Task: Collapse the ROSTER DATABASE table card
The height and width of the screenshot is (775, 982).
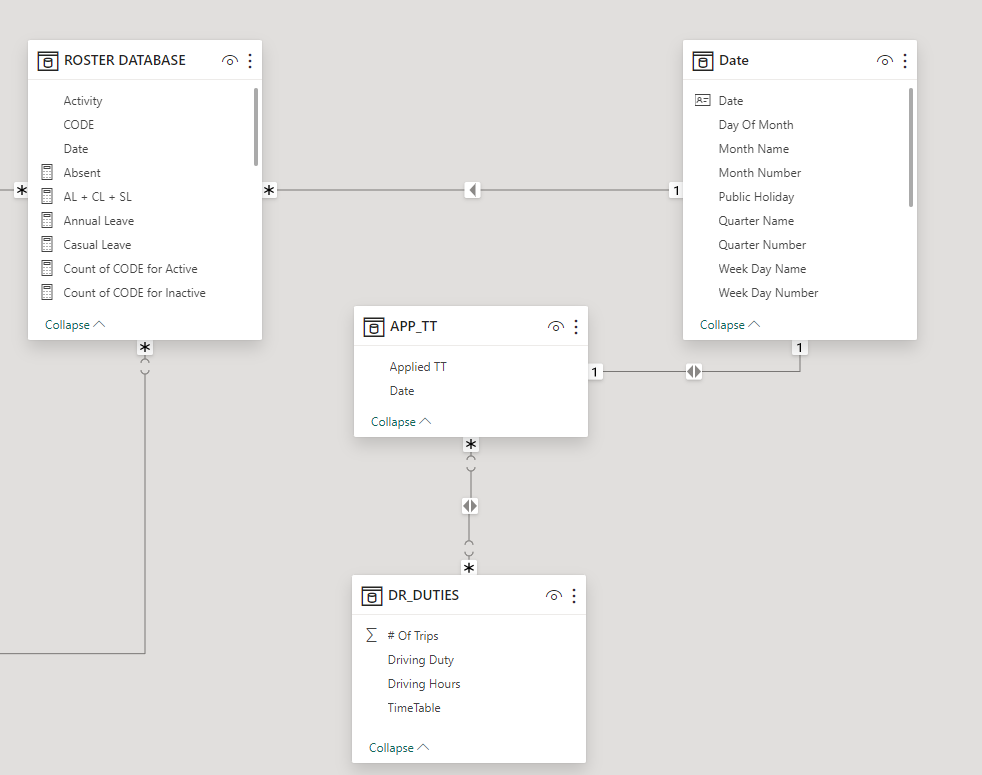Action: (75, 325)
